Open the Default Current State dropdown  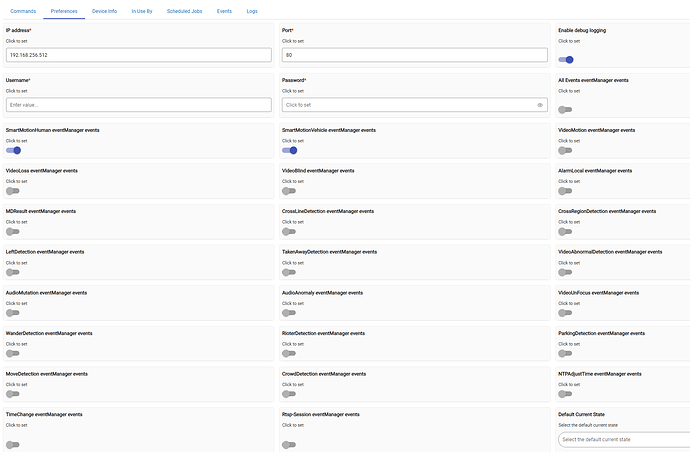coord(624,439)
